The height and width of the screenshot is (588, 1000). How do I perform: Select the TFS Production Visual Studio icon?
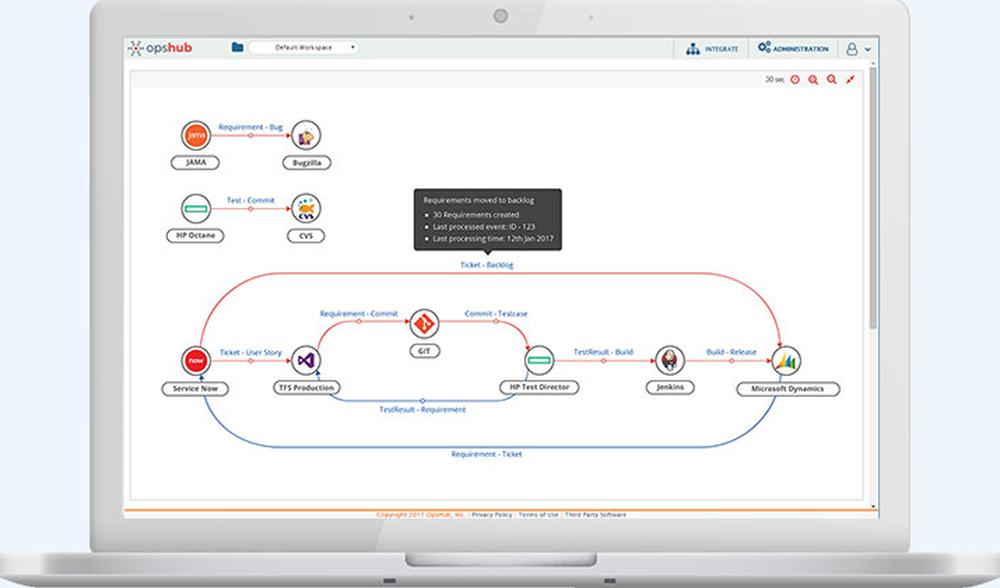(x=306, y=361)
